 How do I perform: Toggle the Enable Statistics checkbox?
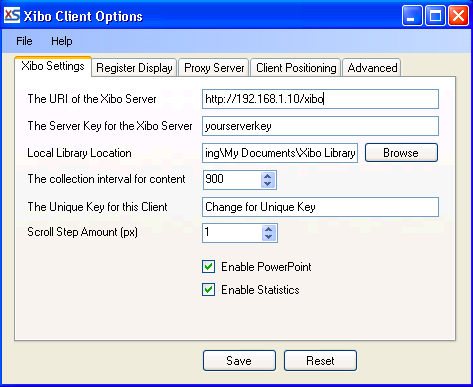(x=209, y=290)
